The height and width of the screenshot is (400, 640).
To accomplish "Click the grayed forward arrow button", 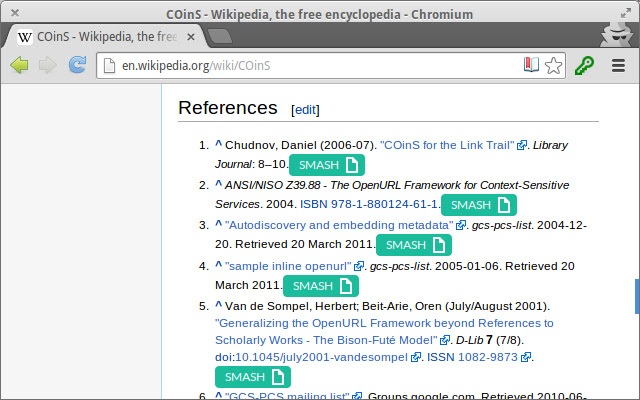I will pos(48,65).
